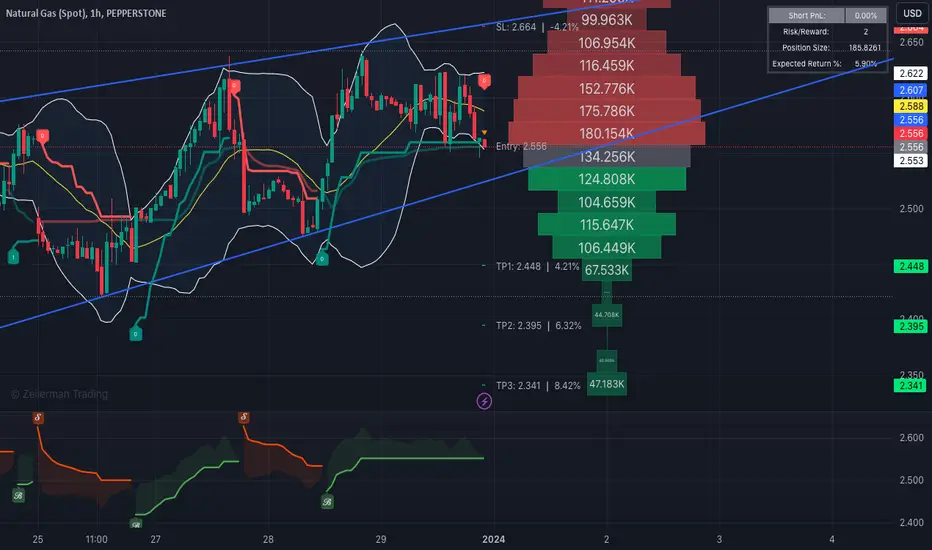Click the Expected Return % 5.90% value

point(865,64)
